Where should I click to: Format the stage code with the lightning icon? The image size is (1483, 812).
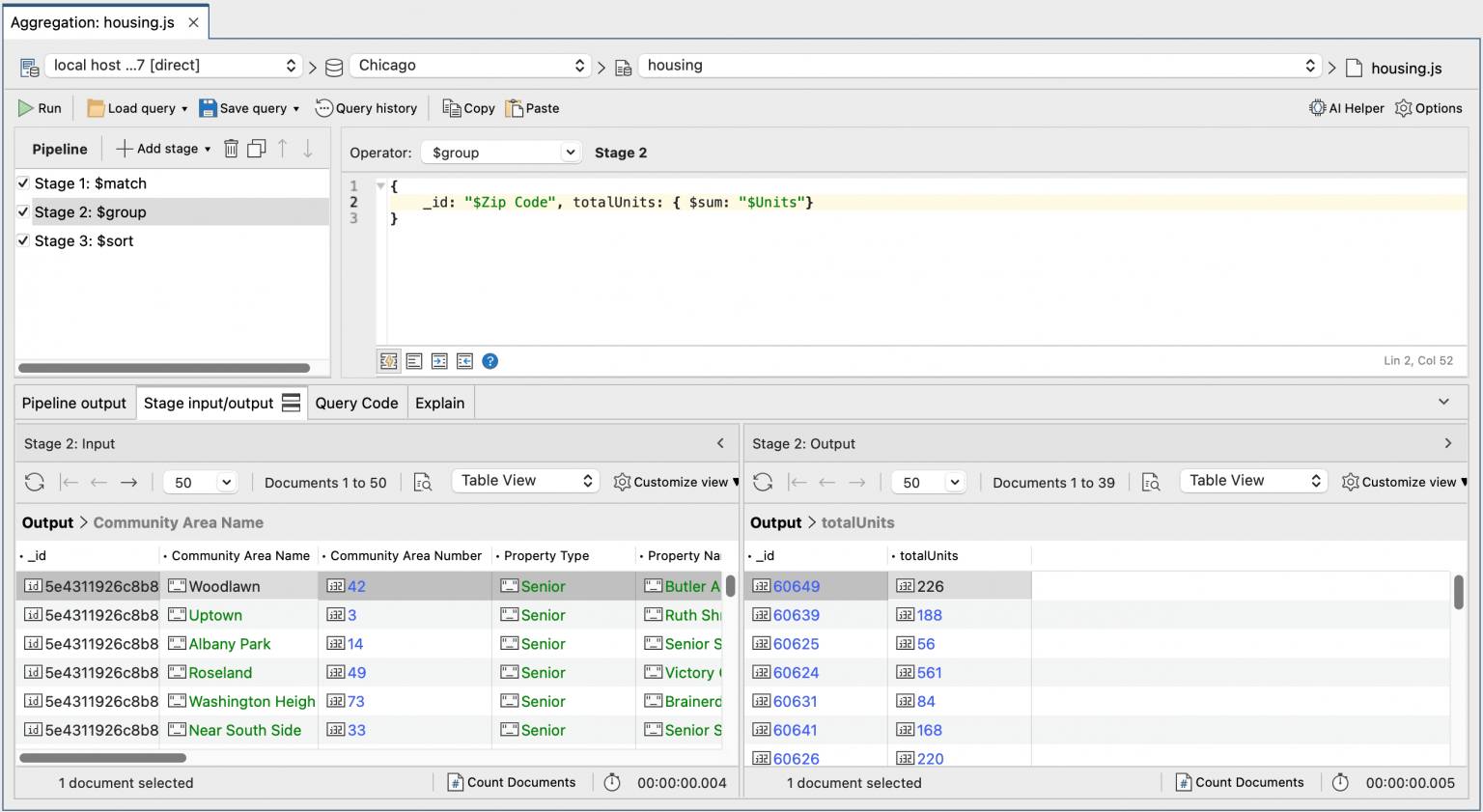tap(388, 360)
